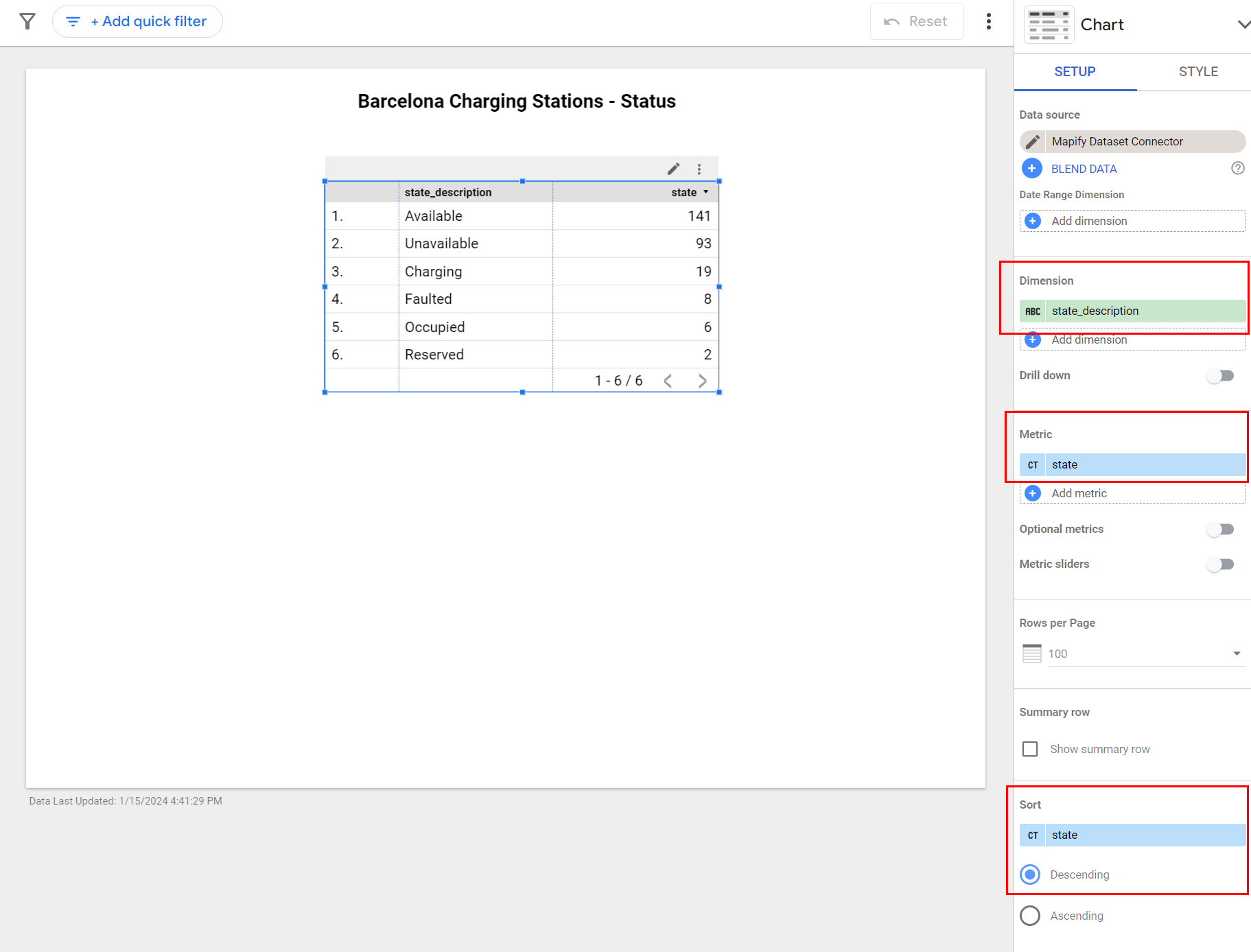Go to the table's previous page arrow

(668, 381)
